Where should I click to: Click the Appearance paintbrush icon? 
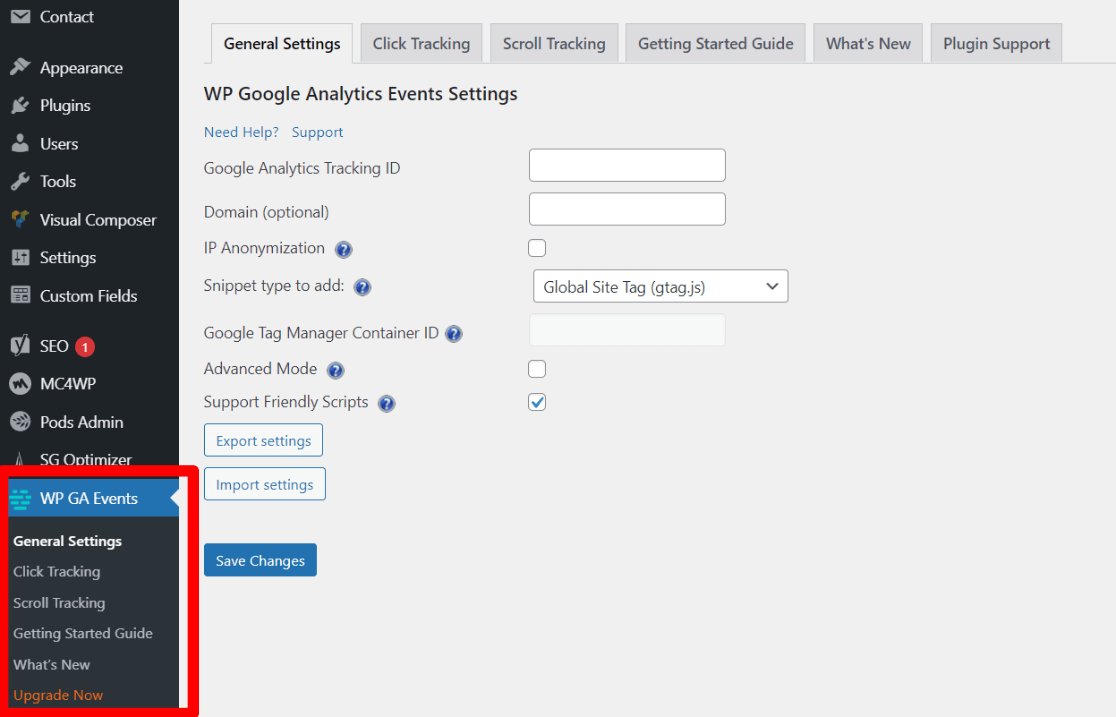coord(21,67)
